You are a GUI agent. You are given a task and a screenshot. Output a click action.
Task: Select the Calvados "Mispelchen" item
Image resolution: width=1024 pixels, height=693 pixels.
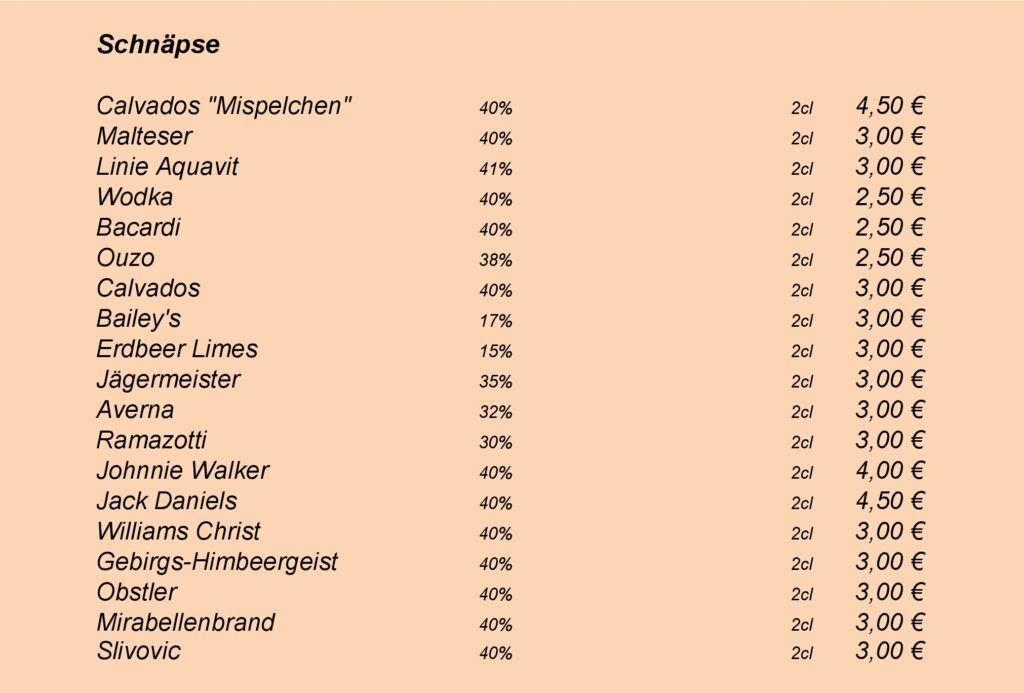click(x=224, y=106)
